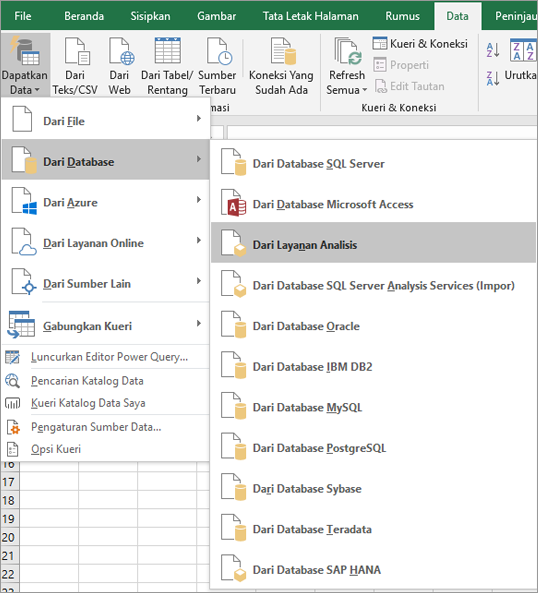Select the Dari Database menu item
The height and width of the screenshot is (593, 538).
(x=105, y=159)
